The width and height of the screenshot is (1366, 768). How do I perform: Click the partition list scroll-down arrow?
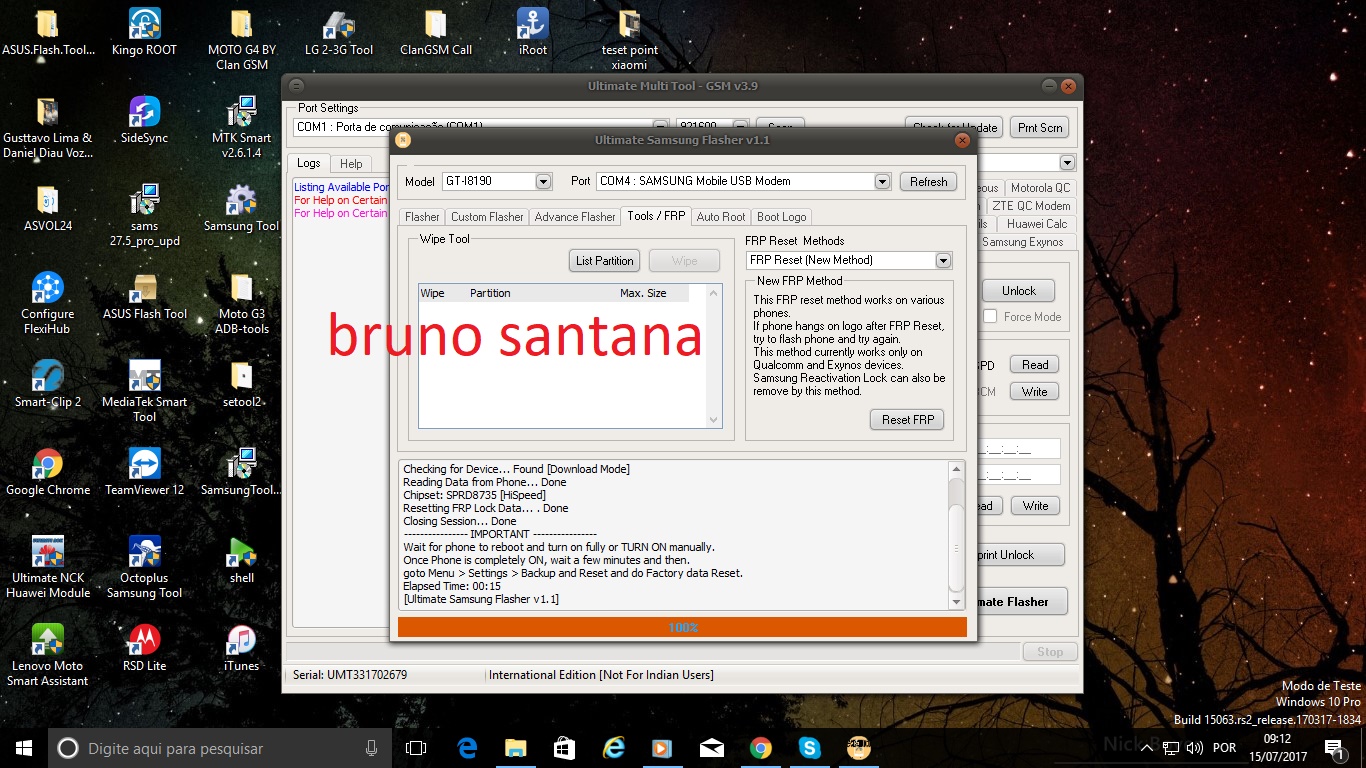714,420
